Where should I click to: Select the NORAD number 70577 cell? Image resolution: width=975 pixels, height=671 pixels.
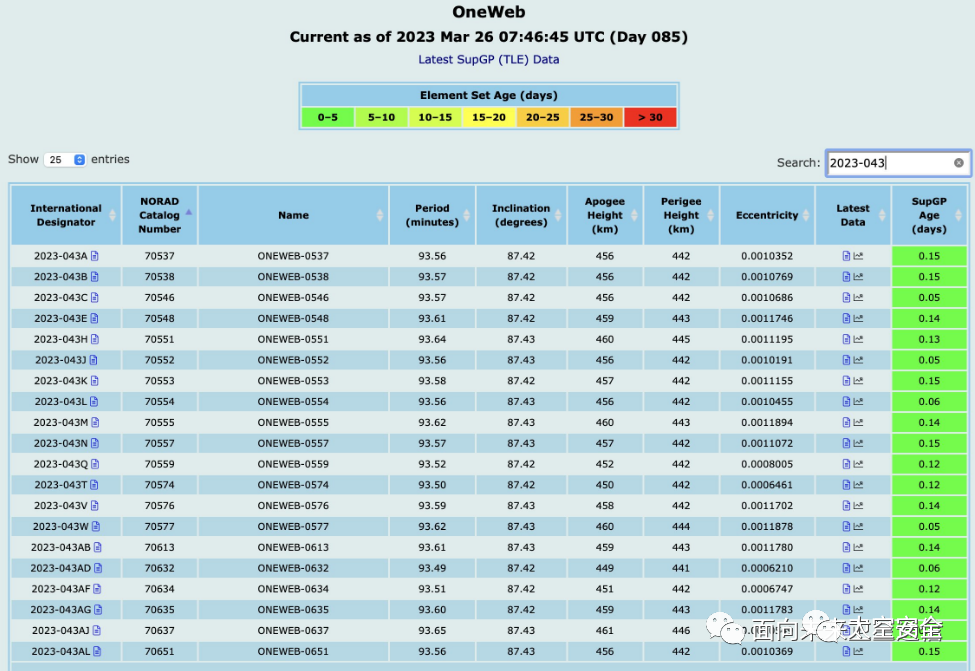tap(160, 527)
